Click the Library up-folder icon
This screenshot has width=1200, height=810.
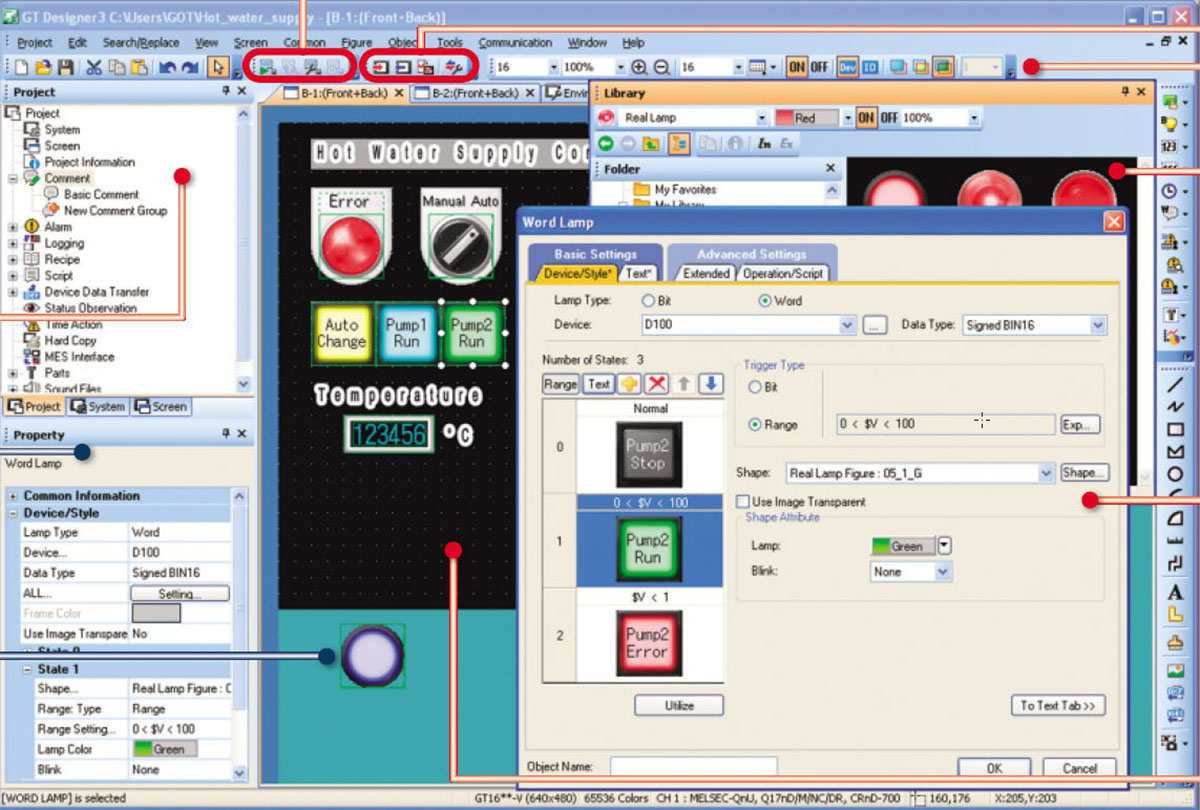(x=651, y=143)
